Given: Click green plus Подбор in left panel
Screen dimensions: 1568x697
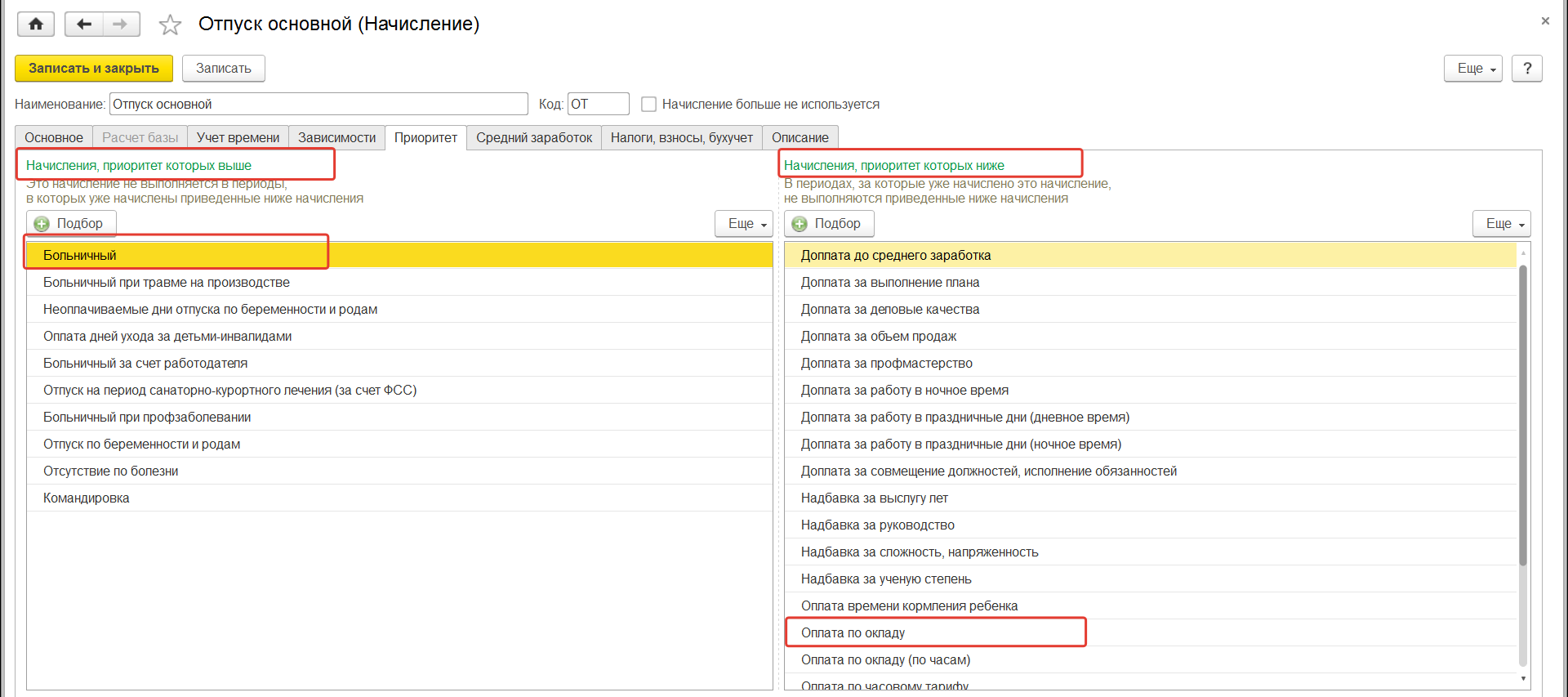Looking at the screenshot, I should tap(71, 224).
